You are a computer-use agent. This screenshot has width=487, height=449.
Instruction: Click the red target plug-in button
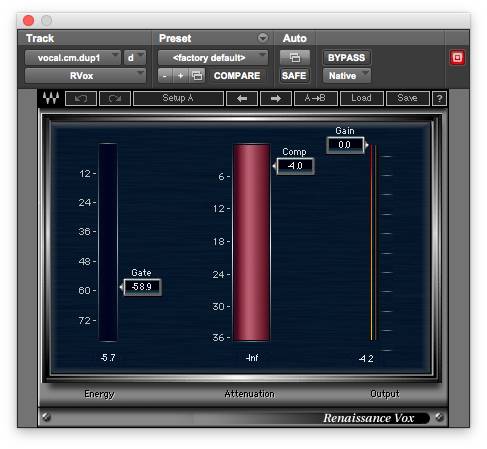coord(457,58)
